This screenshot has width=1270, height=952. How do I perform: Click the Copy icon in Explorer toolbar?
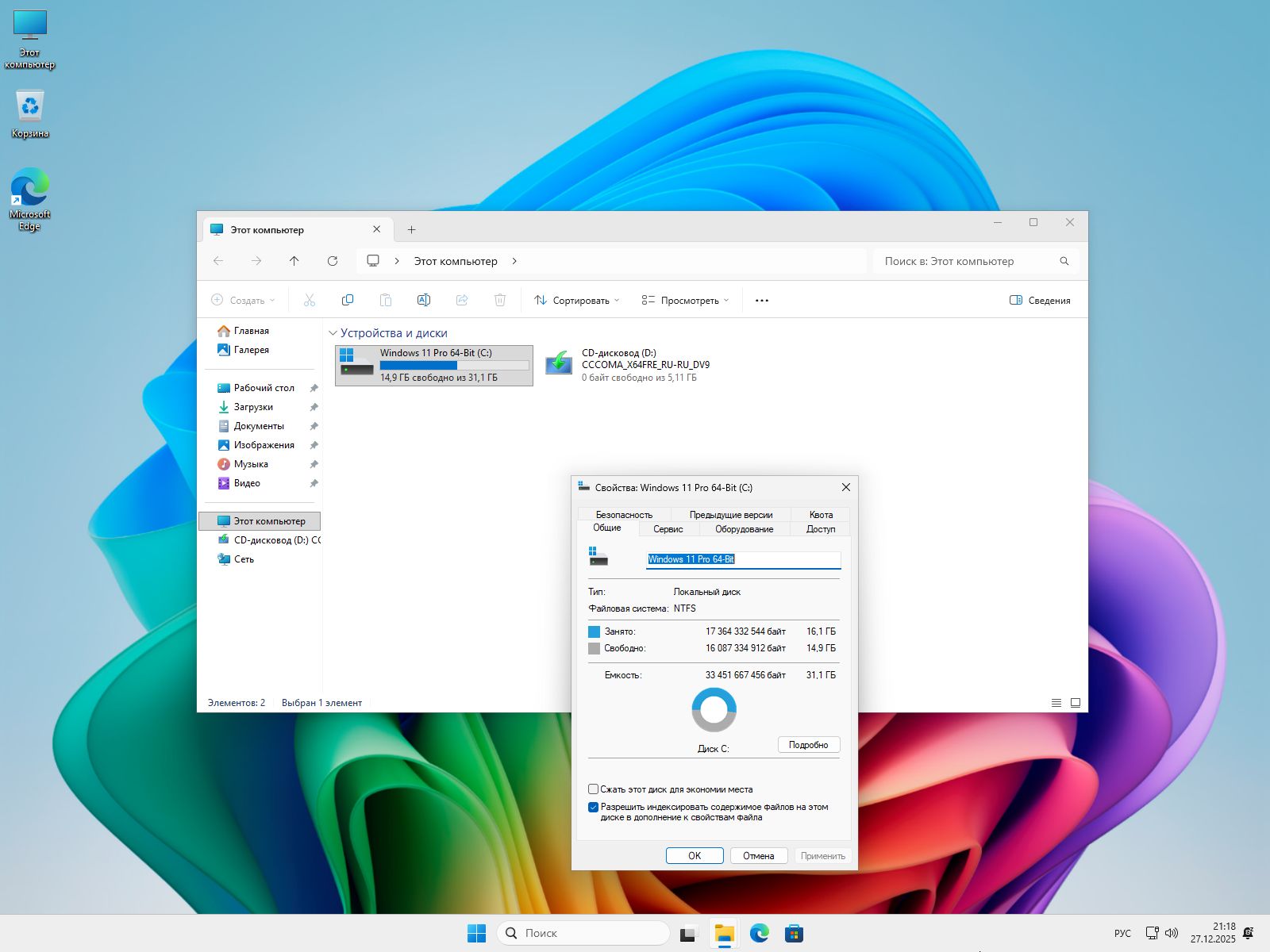tap(347, 300)
